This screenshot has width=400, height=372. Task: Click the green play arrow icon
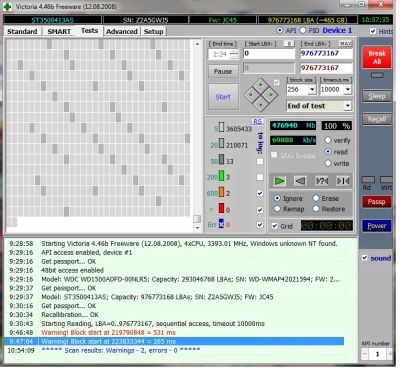click(x=279, y=181)
